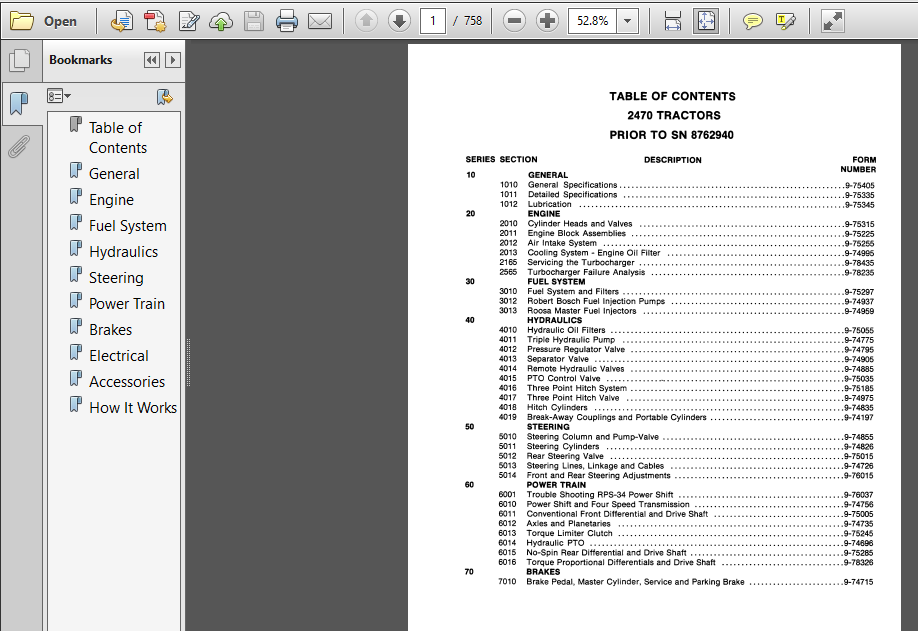Go to the previous page arrow
This screenshot has width=918, height=631.
pos(366,21)
